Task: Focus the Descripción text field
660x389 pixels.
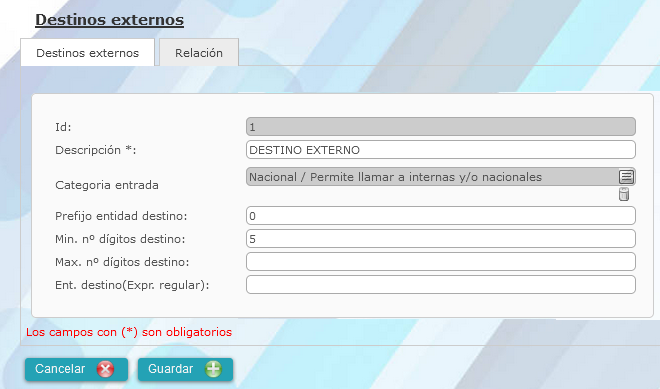Action: click(x=441, y=150)
